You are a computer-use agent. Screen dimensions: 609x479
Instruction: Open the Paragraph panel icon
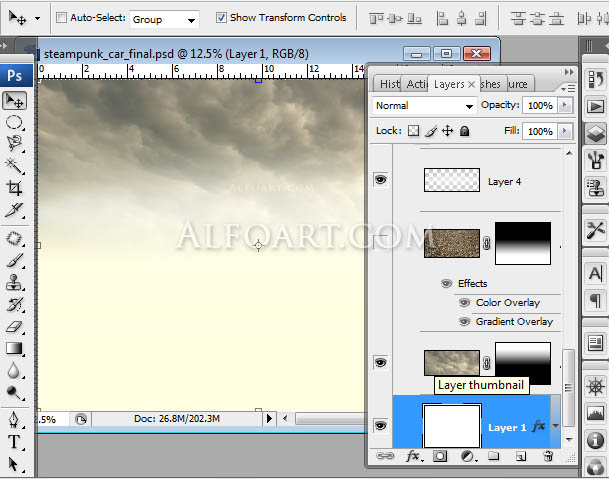click(595, 300)
